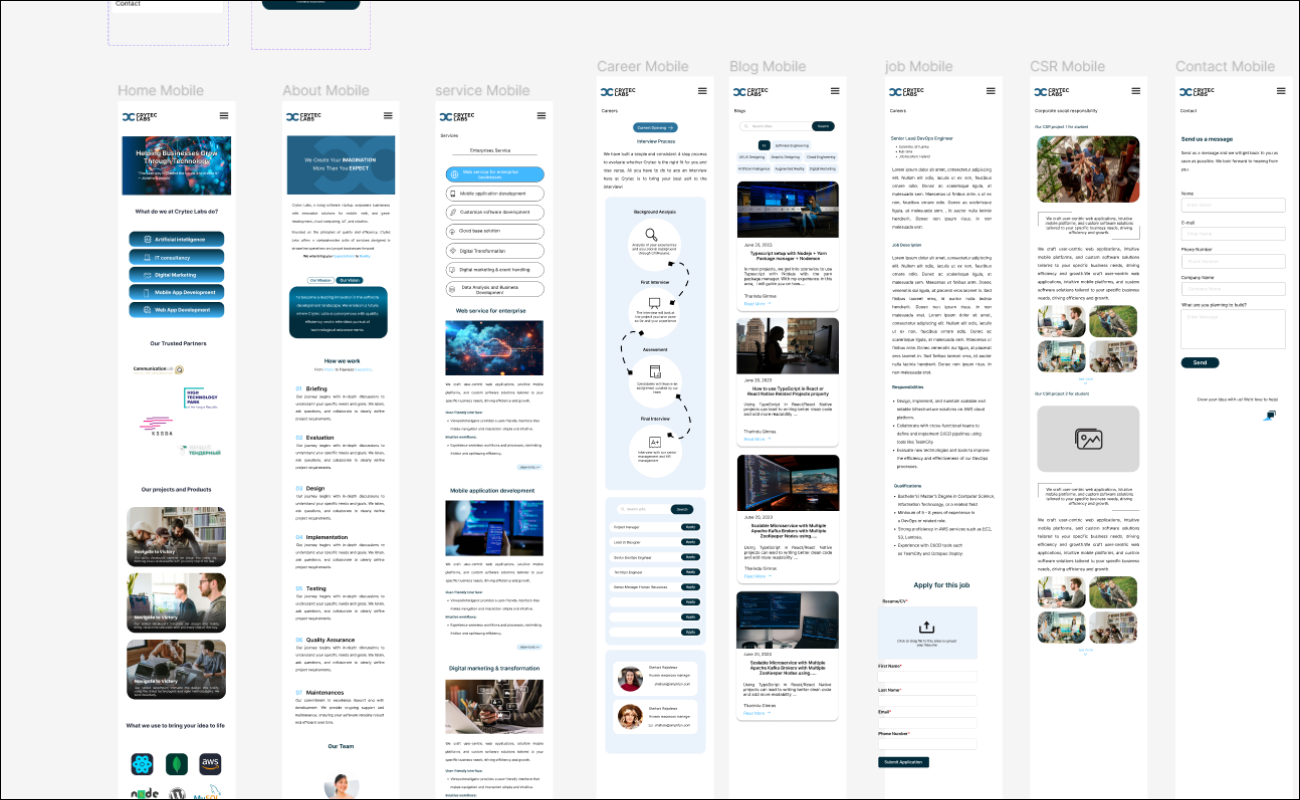Select the service Mobile frame label
This screenshot has height=800, width=1300.
pos(482,91)
